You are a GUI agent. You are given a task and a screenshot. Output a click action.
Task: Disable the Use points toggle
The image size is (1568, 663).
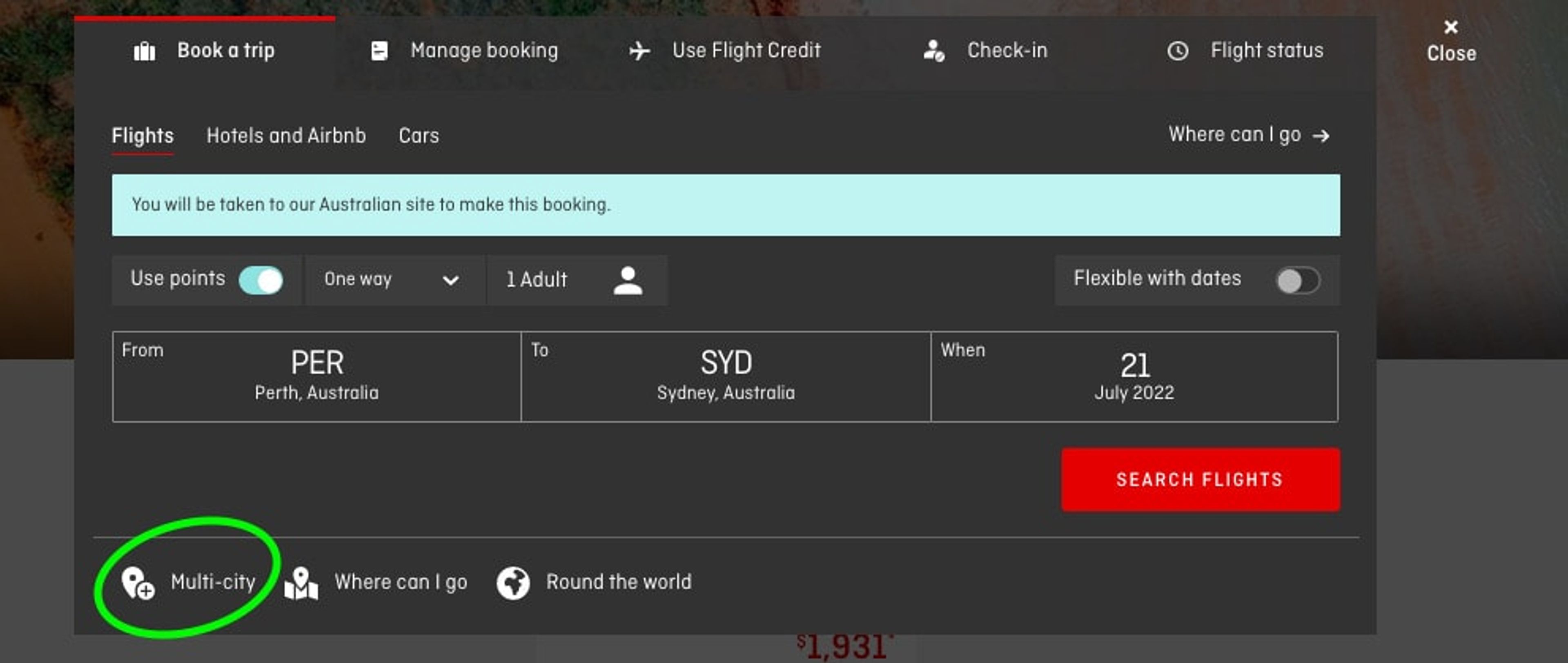(x=261, y=280)
